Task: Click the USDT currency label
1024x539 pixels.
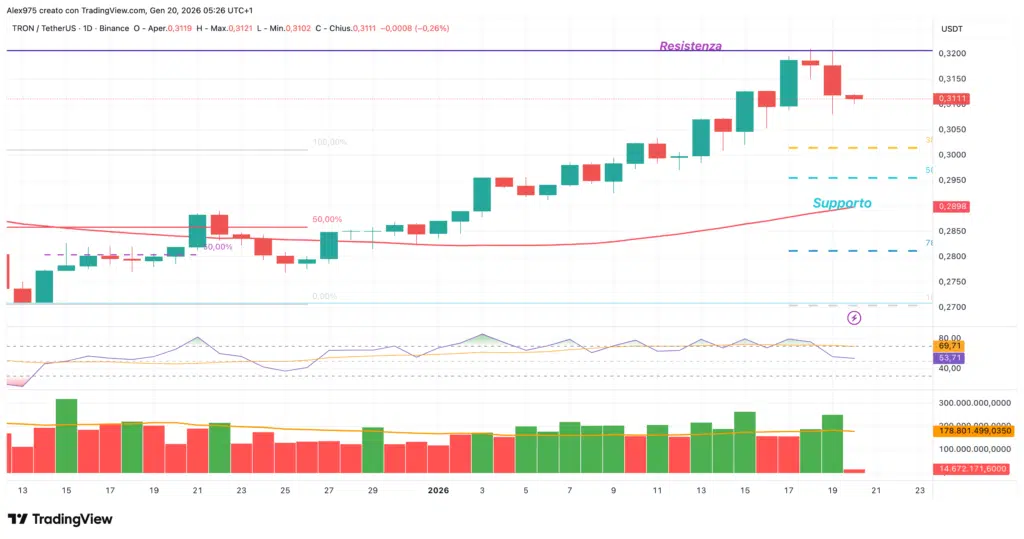Action: click(x=951, y=28)
